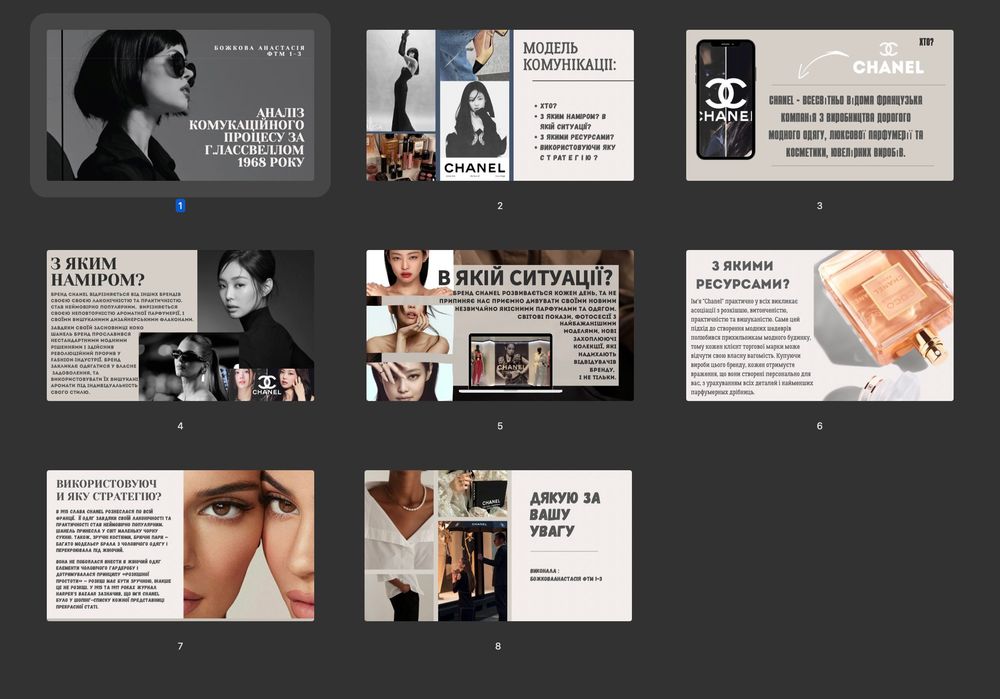Image resolution: width=1000 pixels, height=699 pixels.
Task: Click the laptop image on the situation slide
Action: tap(511, 363)
